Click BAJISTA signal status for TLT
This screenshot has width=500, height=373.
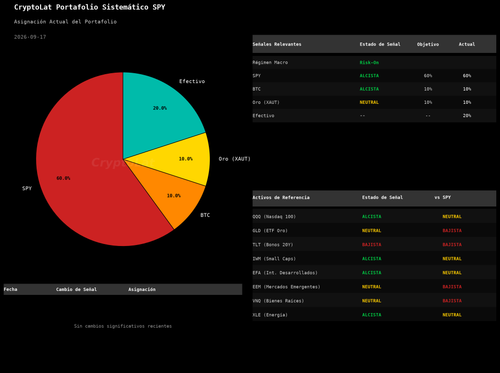[x=372, y=245]
